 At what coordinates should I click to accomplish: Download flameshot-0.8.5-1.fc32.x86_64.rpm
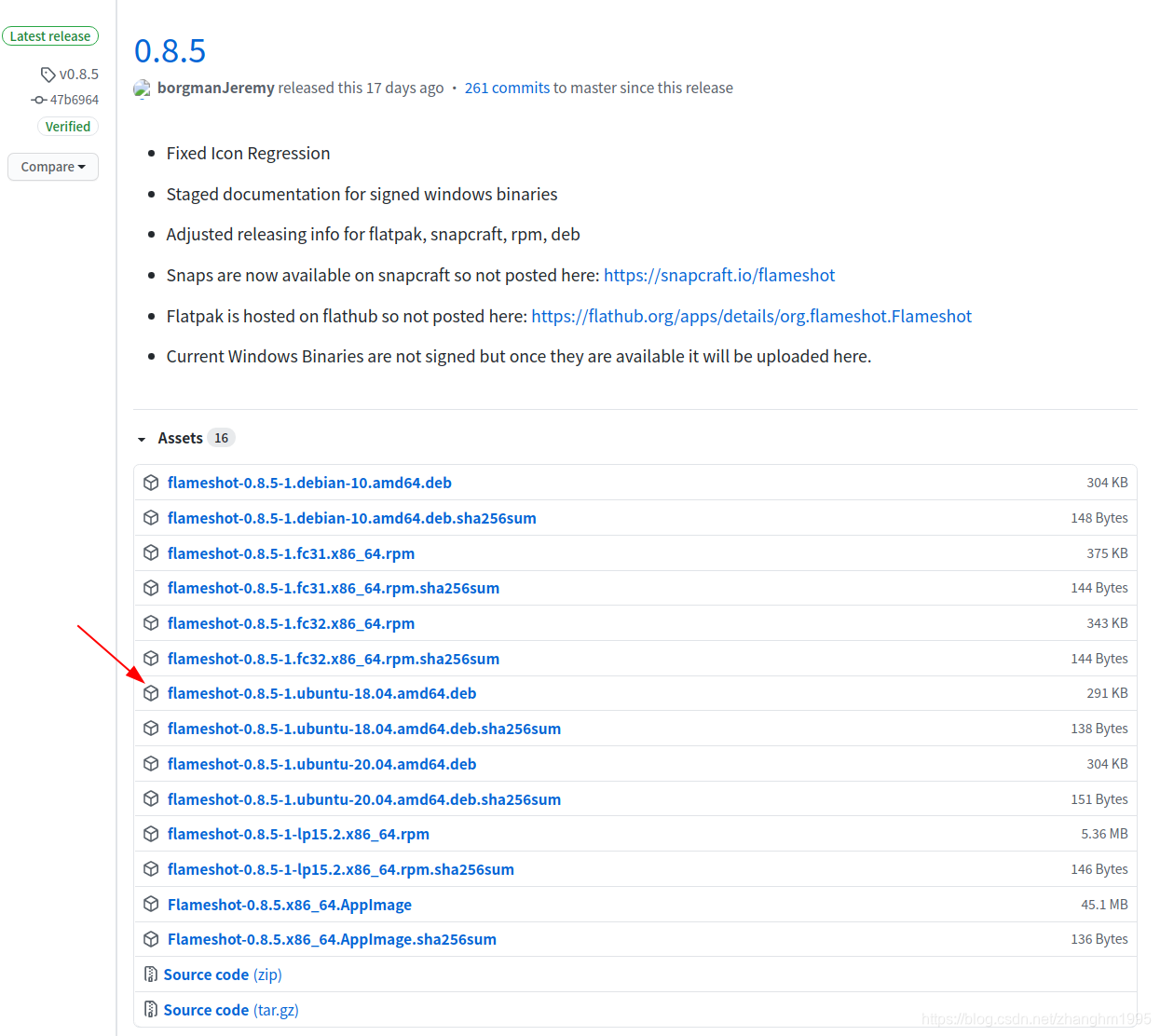coord(291,623)
